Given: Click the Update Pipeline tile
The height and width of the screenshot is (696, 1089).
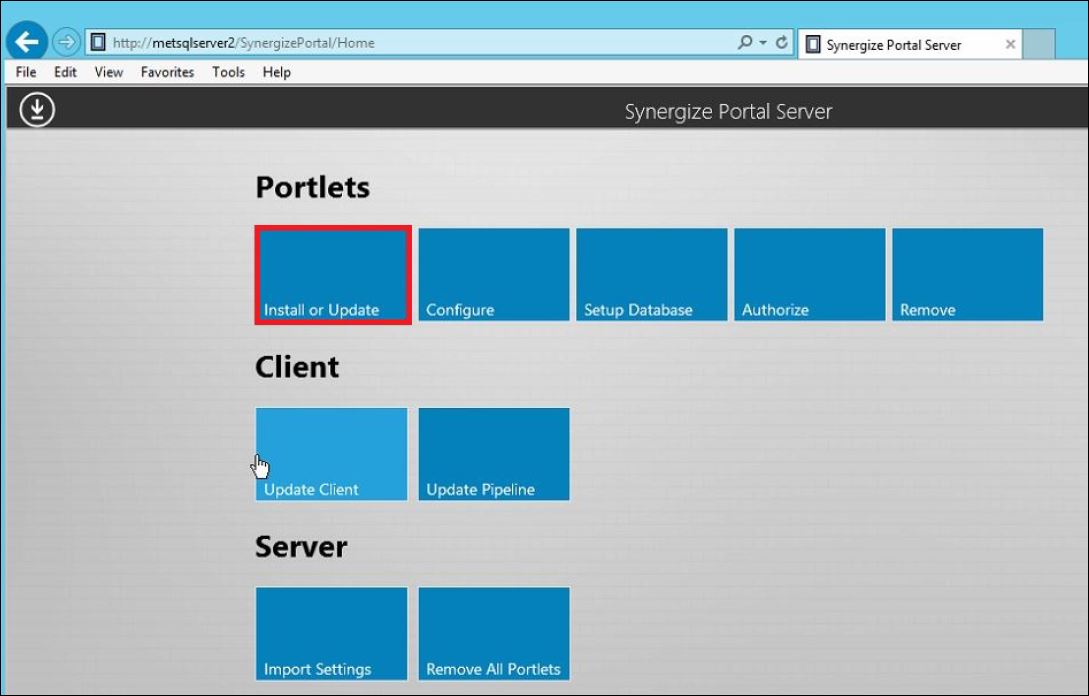Looking at the screenshot, I should coord(494,454).
